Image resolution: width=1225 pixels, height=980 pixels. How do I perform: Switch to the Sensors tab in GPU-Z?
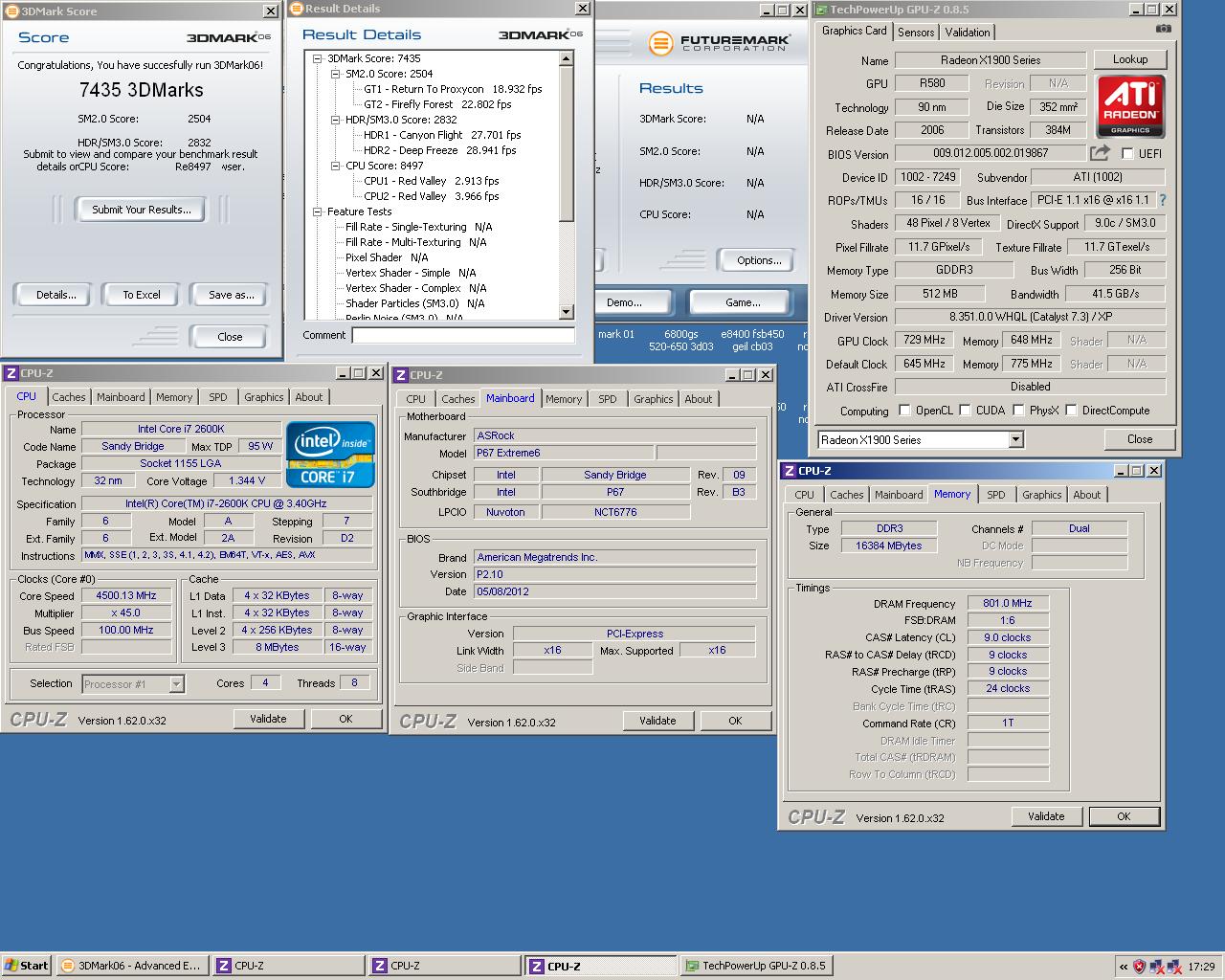[916, 32]
